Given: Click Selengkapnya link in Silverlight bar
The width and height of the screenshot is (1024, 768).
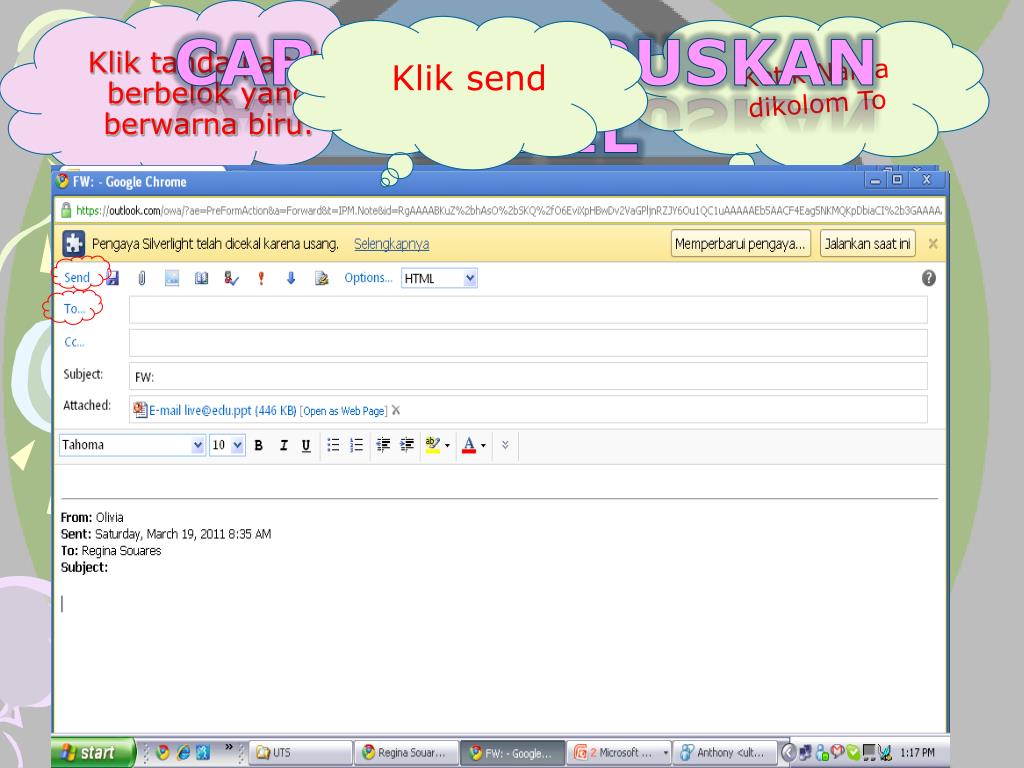Looking at the screenshot, I should (391, 244).
